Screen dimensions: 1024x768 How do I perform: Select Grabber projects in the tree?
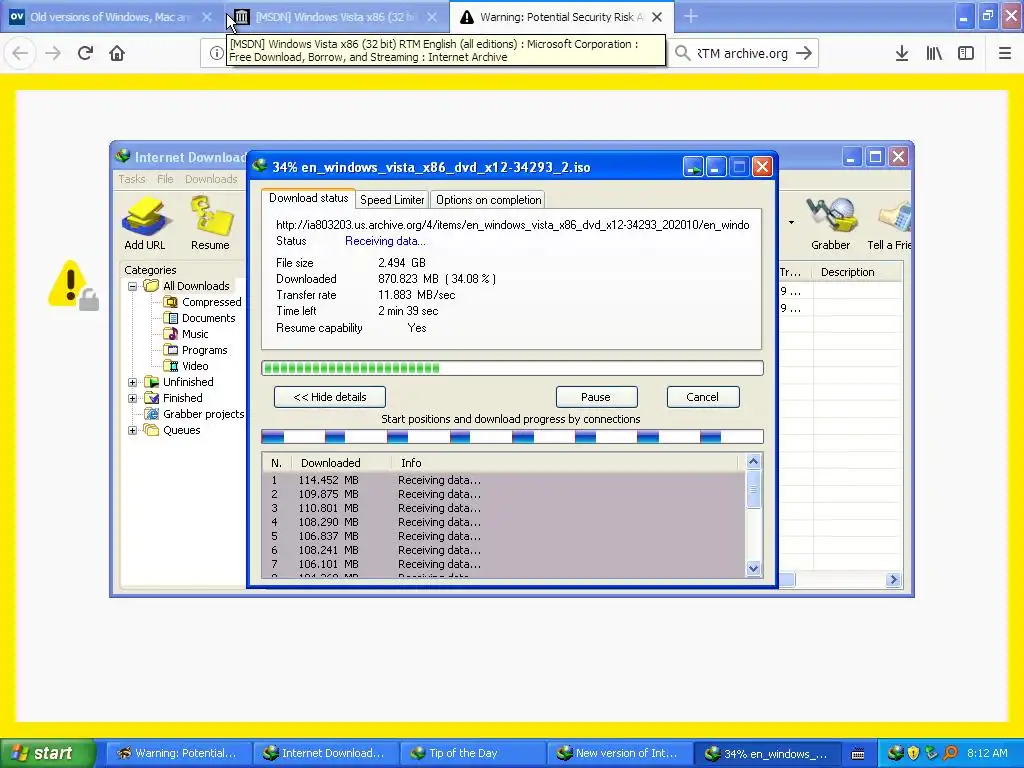click(x=195, y=414)
